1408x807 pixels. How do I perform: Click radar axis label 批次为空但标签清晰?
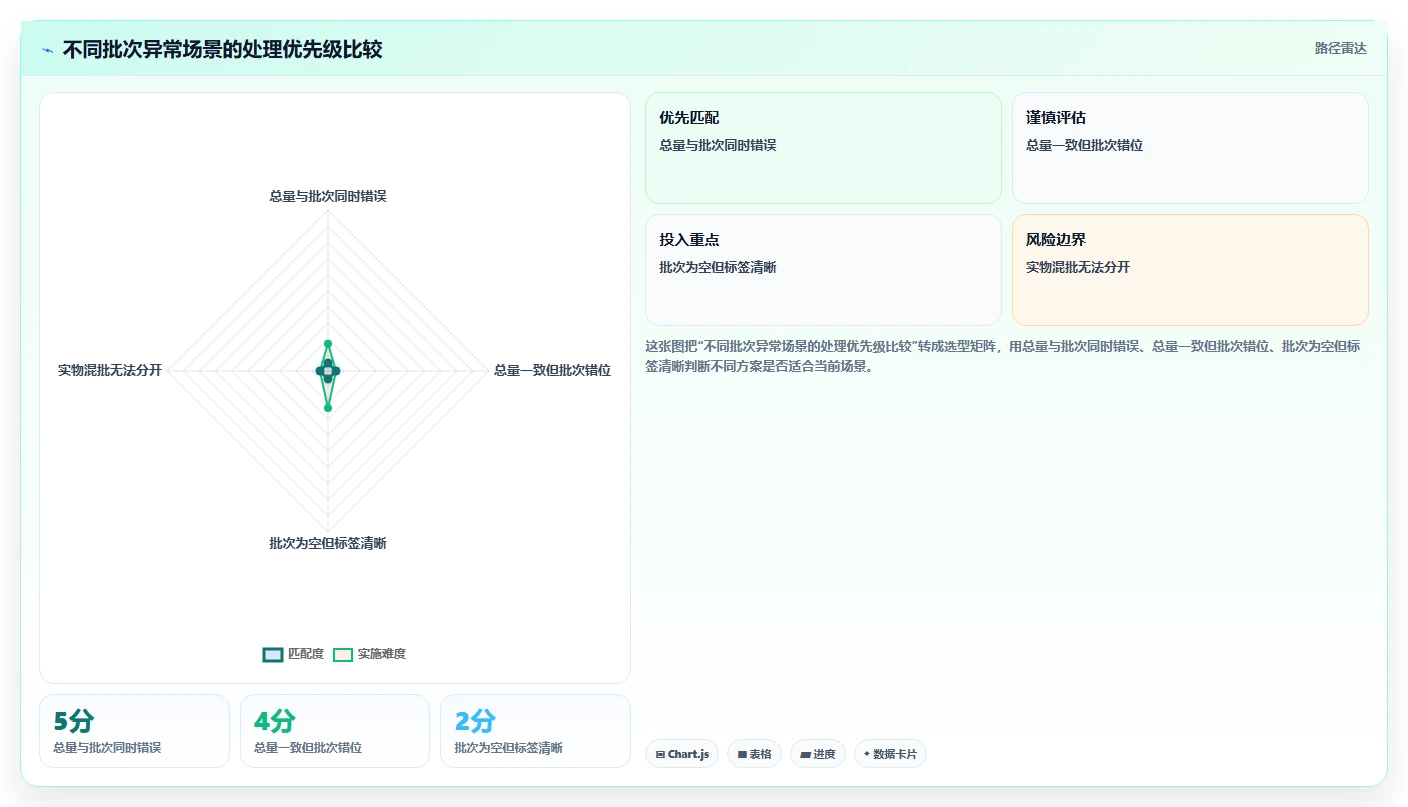point(328,543)
